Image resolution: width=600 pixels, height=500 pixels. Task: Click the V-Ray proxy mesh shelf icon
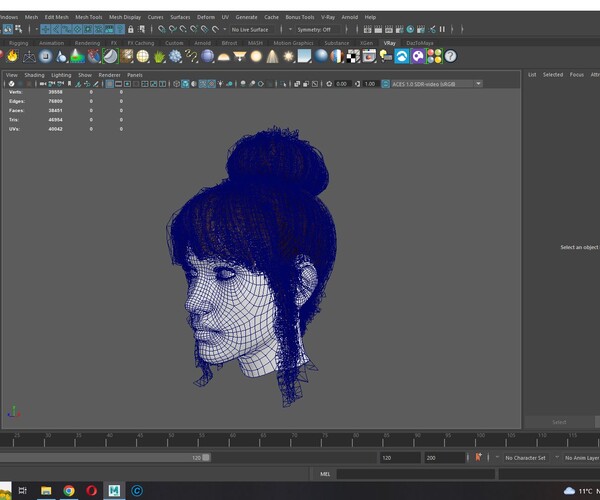coord(29,57)
